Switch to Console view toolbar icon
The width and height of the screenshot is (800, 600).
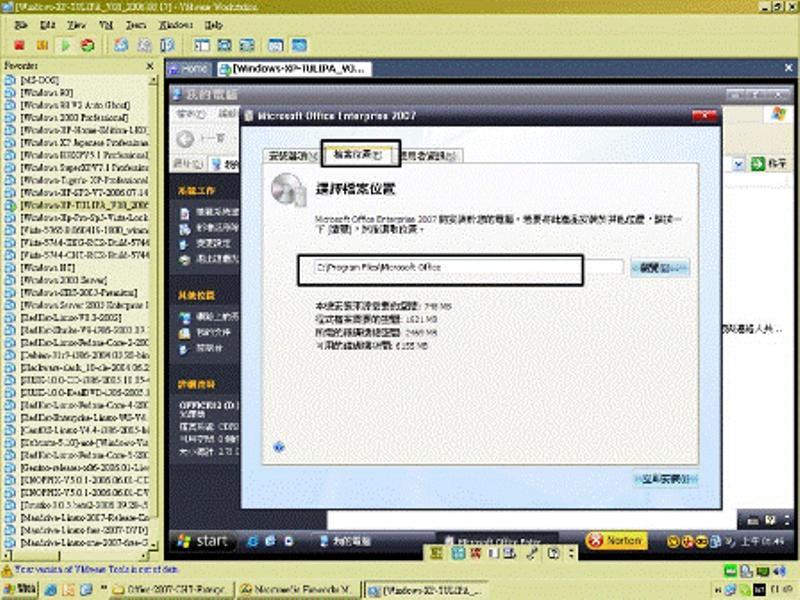coord(299,45)
